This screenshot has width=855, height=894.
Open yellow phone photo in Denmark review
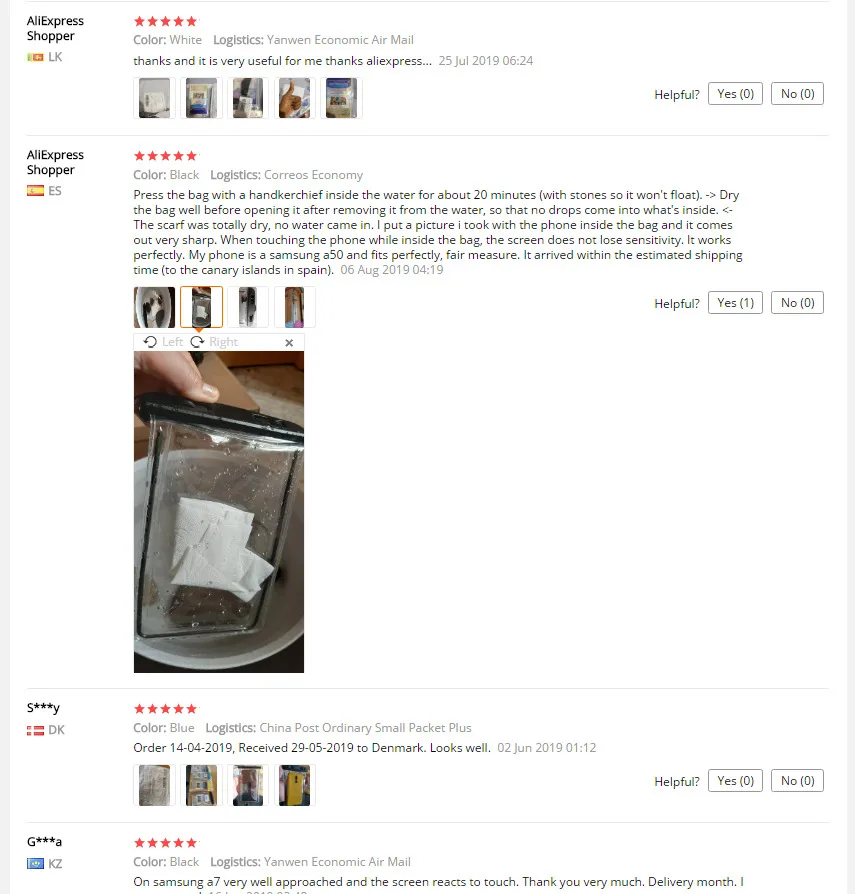point(295,785)
